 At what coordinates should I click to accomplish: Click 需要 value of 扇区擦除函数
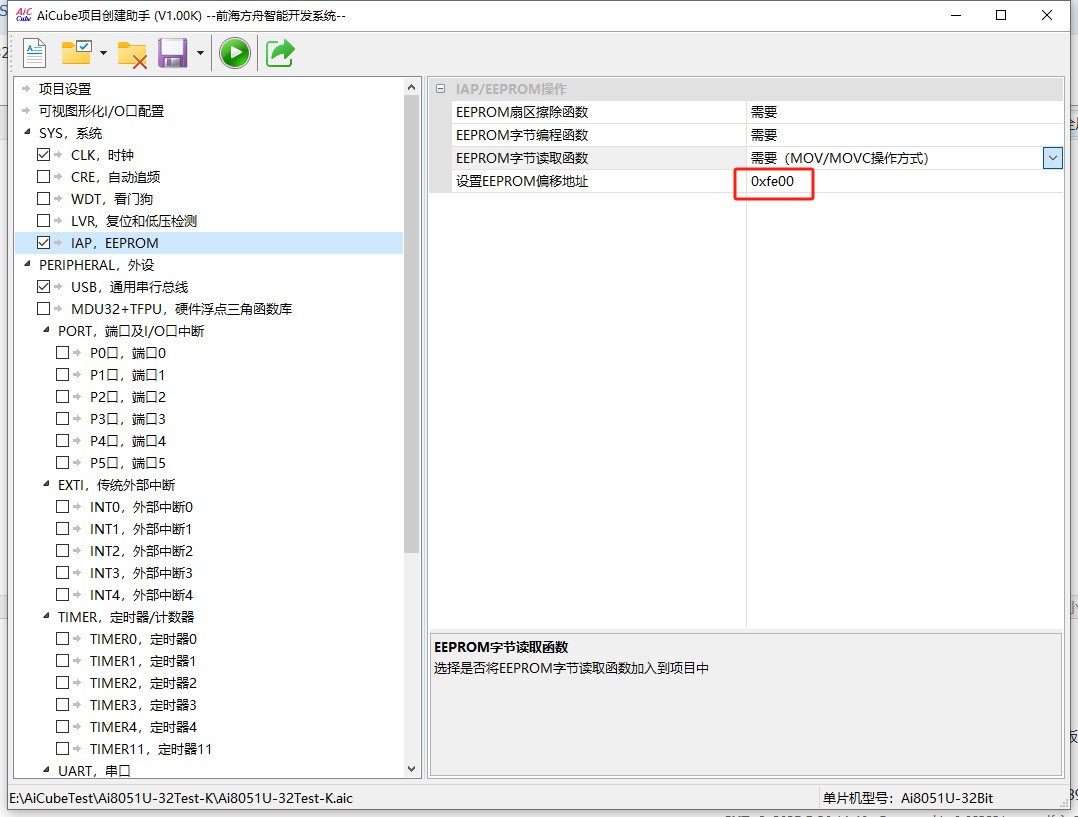coord(764,112)
